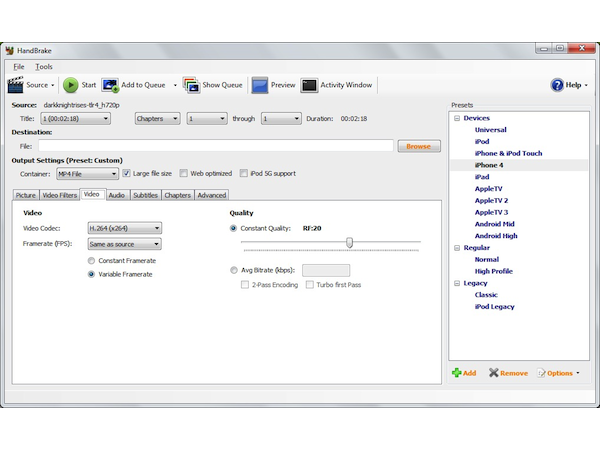
Task: Click the Avg Bitrate input box
Action: click(x=326, y=270)
